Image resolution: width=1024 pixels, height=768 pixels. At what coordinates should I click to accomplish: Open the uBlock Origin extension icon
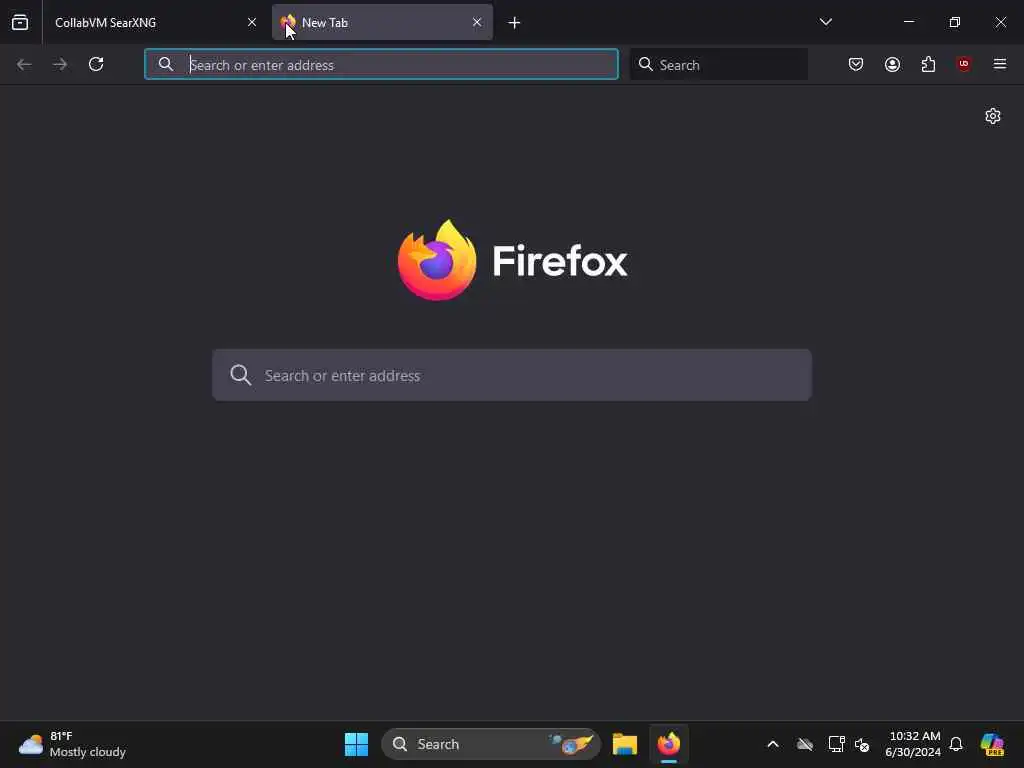(964, 64)
